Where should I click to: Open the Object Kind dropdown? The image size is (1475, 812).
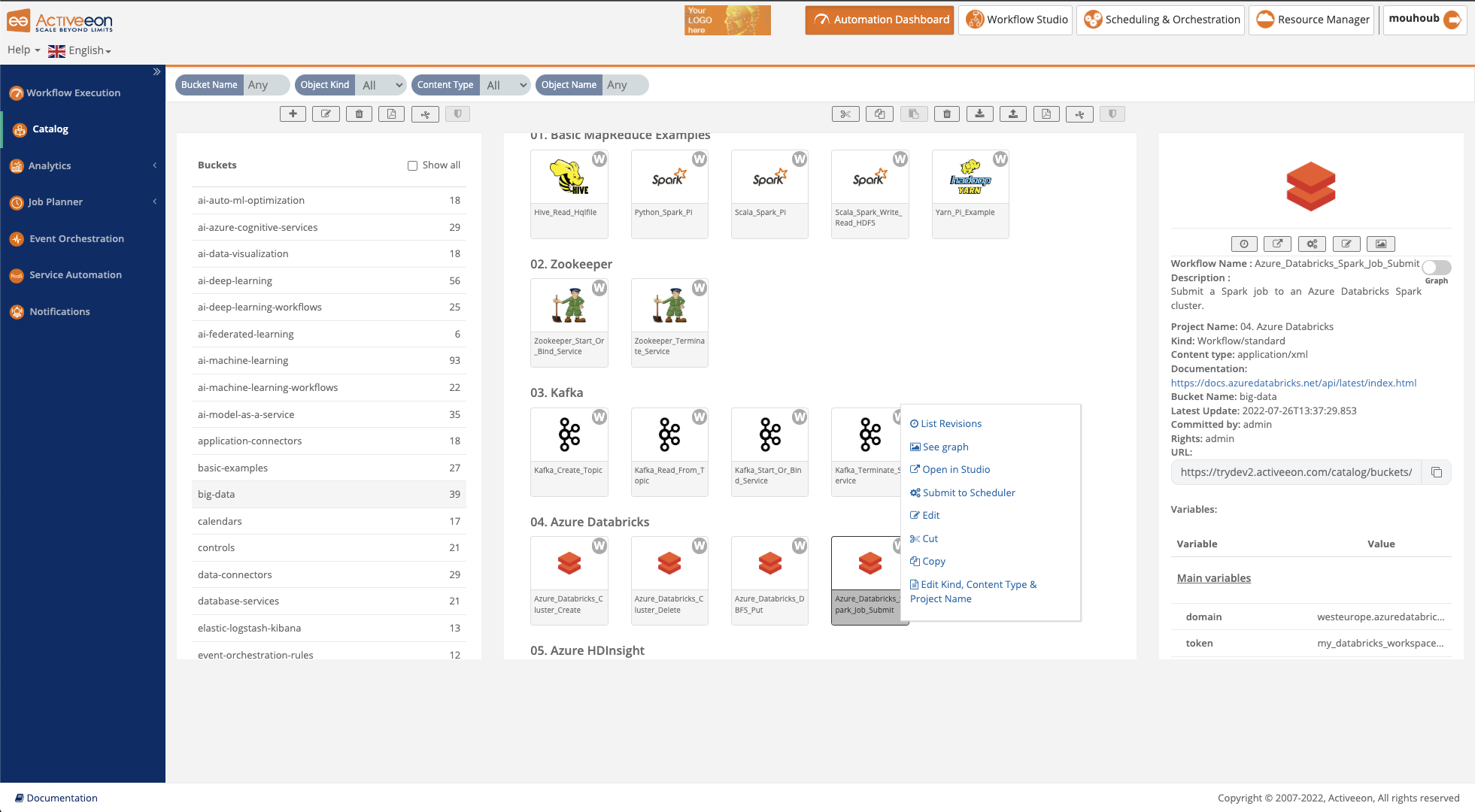[381, 85]
